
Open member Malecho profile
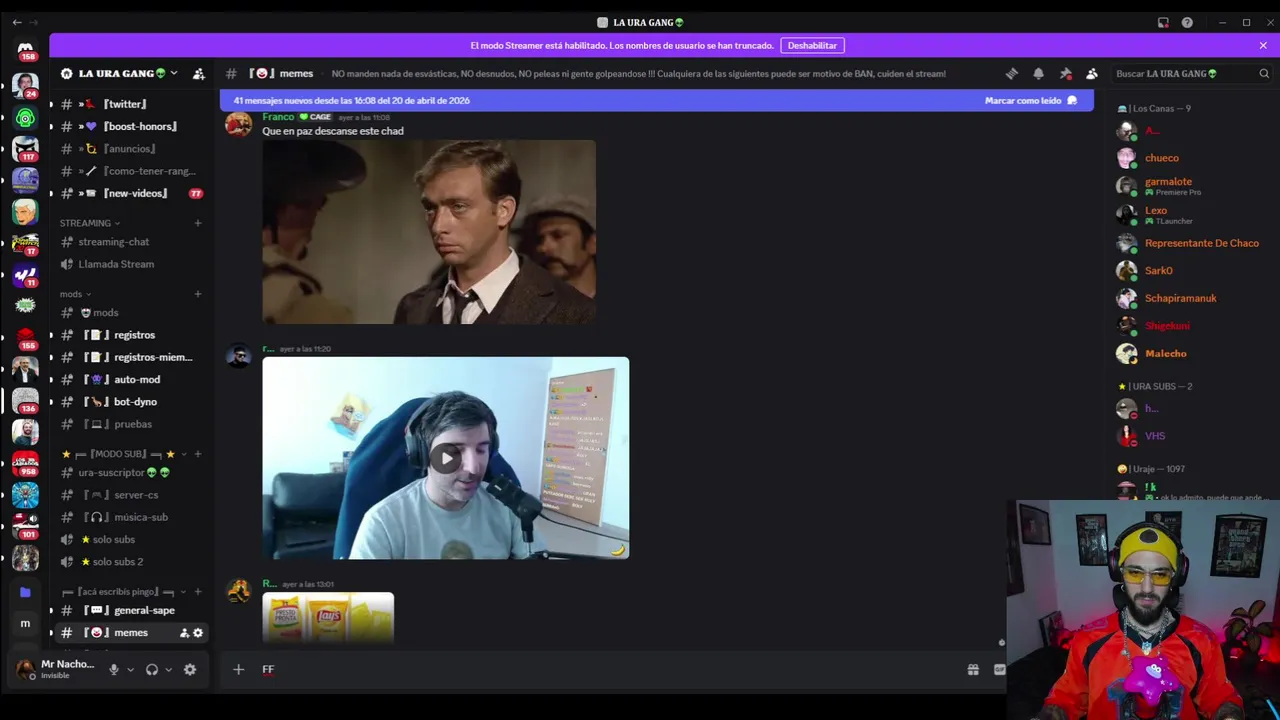(x=1166, y=354)
